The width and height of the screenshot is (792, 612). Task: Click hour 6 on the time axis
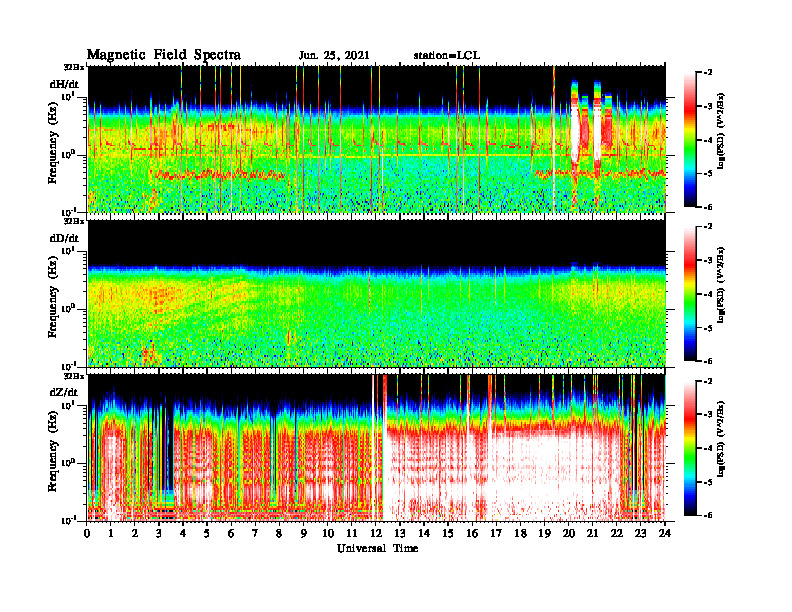click(231, 534)
